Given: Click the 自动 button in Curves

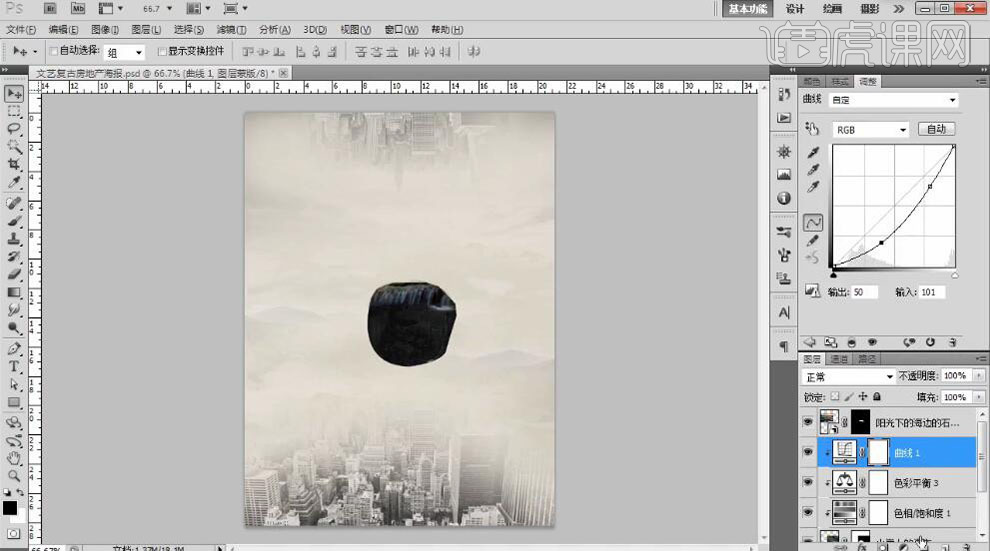Looking at the screenshot, I should (936, 129).
